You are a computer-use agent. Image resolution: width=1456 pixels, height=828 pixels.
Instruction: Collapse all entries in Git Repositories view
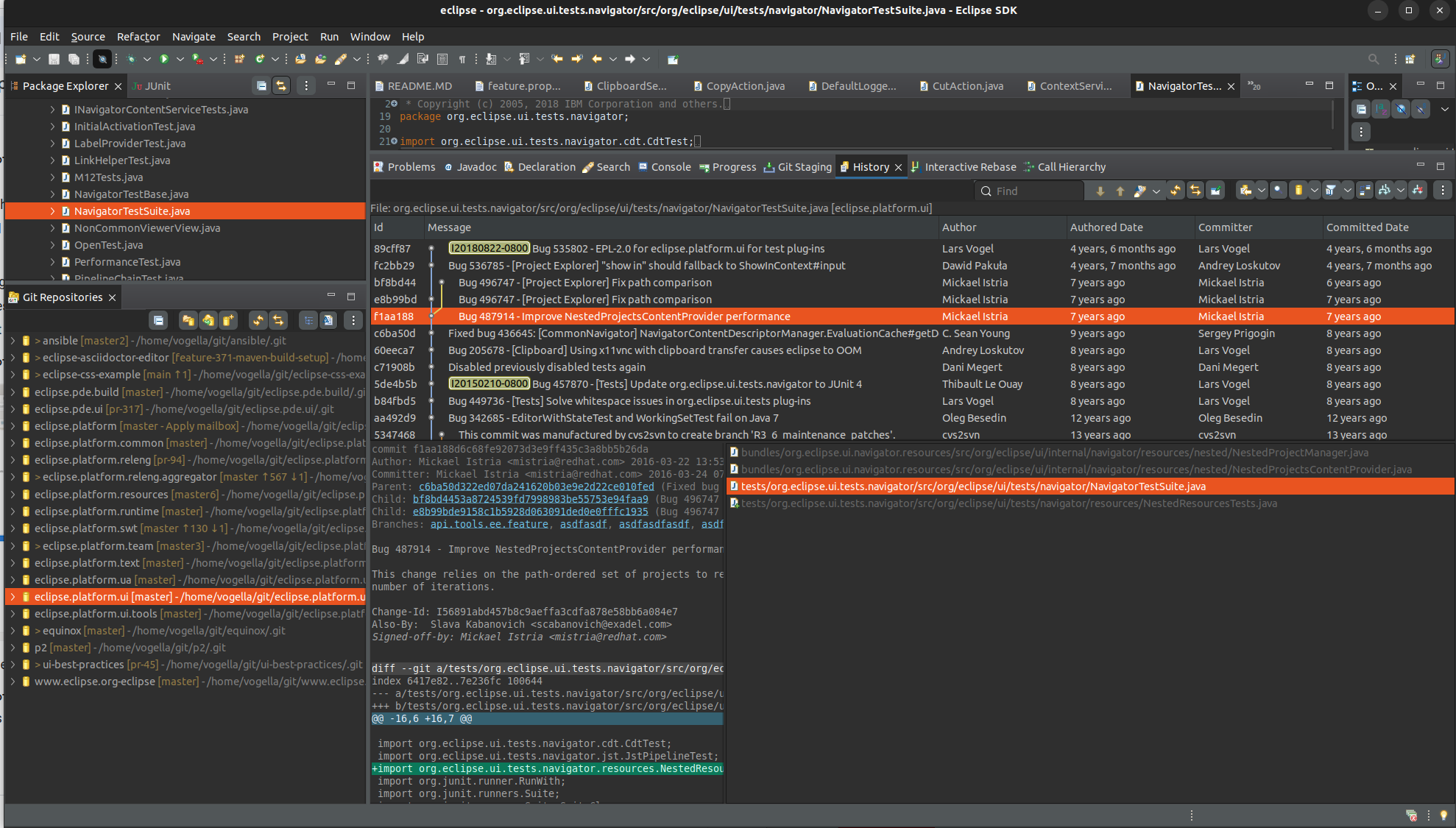point(159,320)
